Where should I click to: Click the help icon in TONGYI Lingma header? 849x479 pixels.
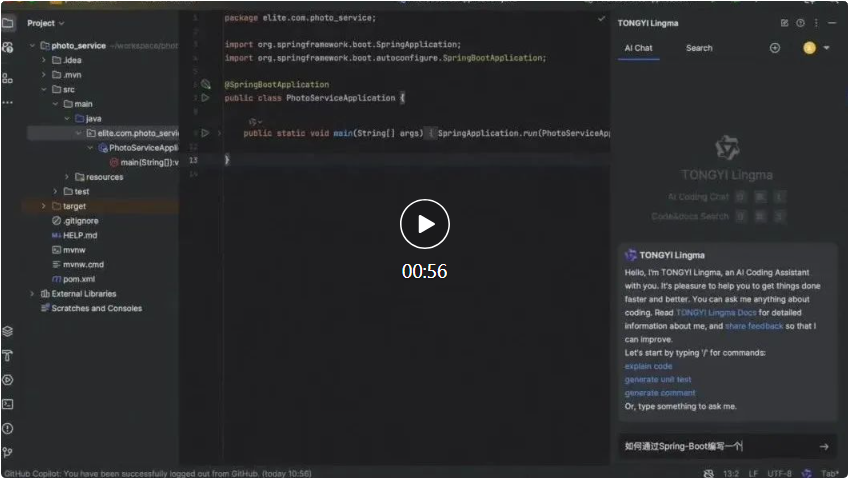pyautogui.click(x=800, y=23)
